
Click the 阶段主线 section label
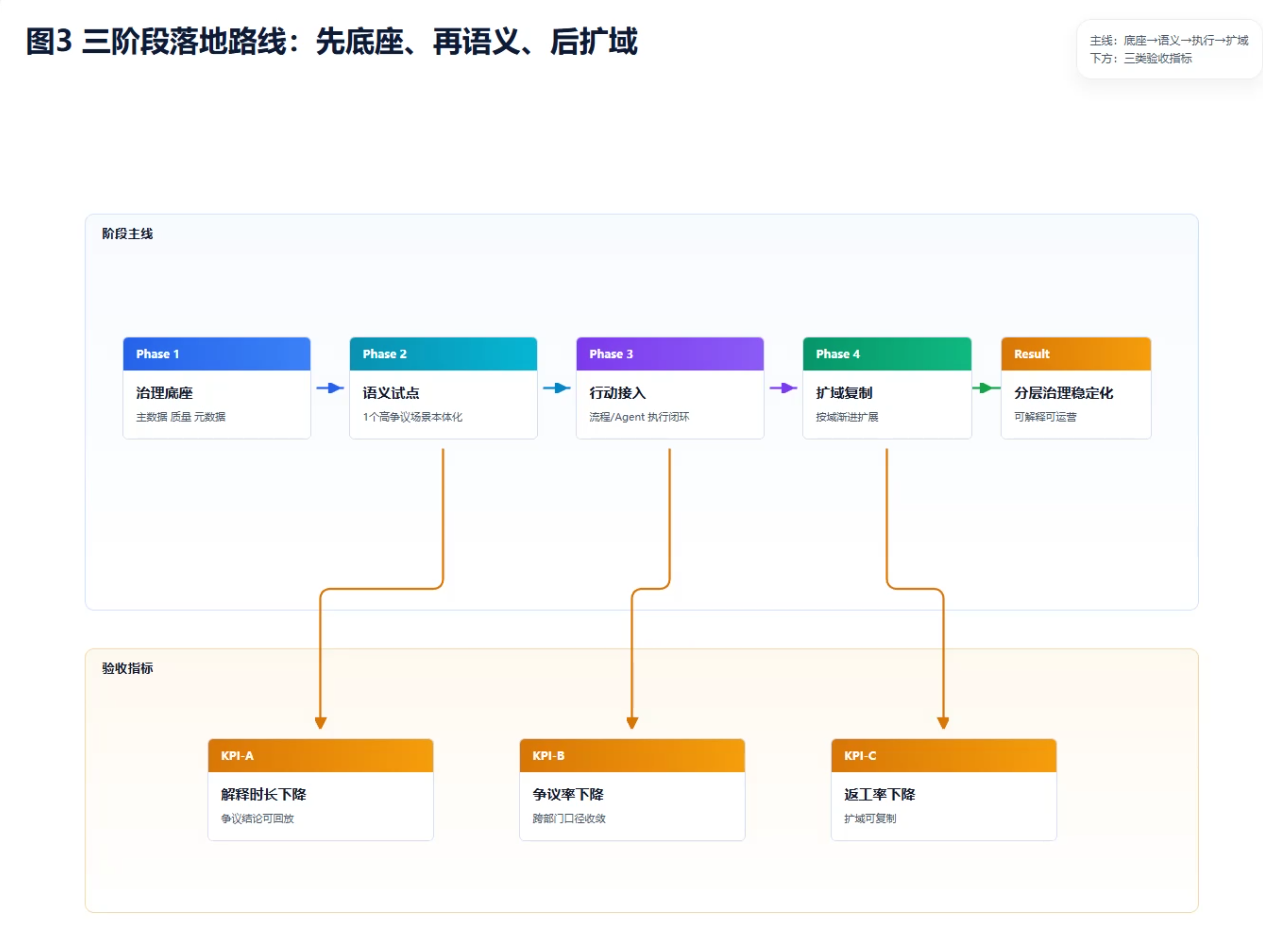click(127, 234)
